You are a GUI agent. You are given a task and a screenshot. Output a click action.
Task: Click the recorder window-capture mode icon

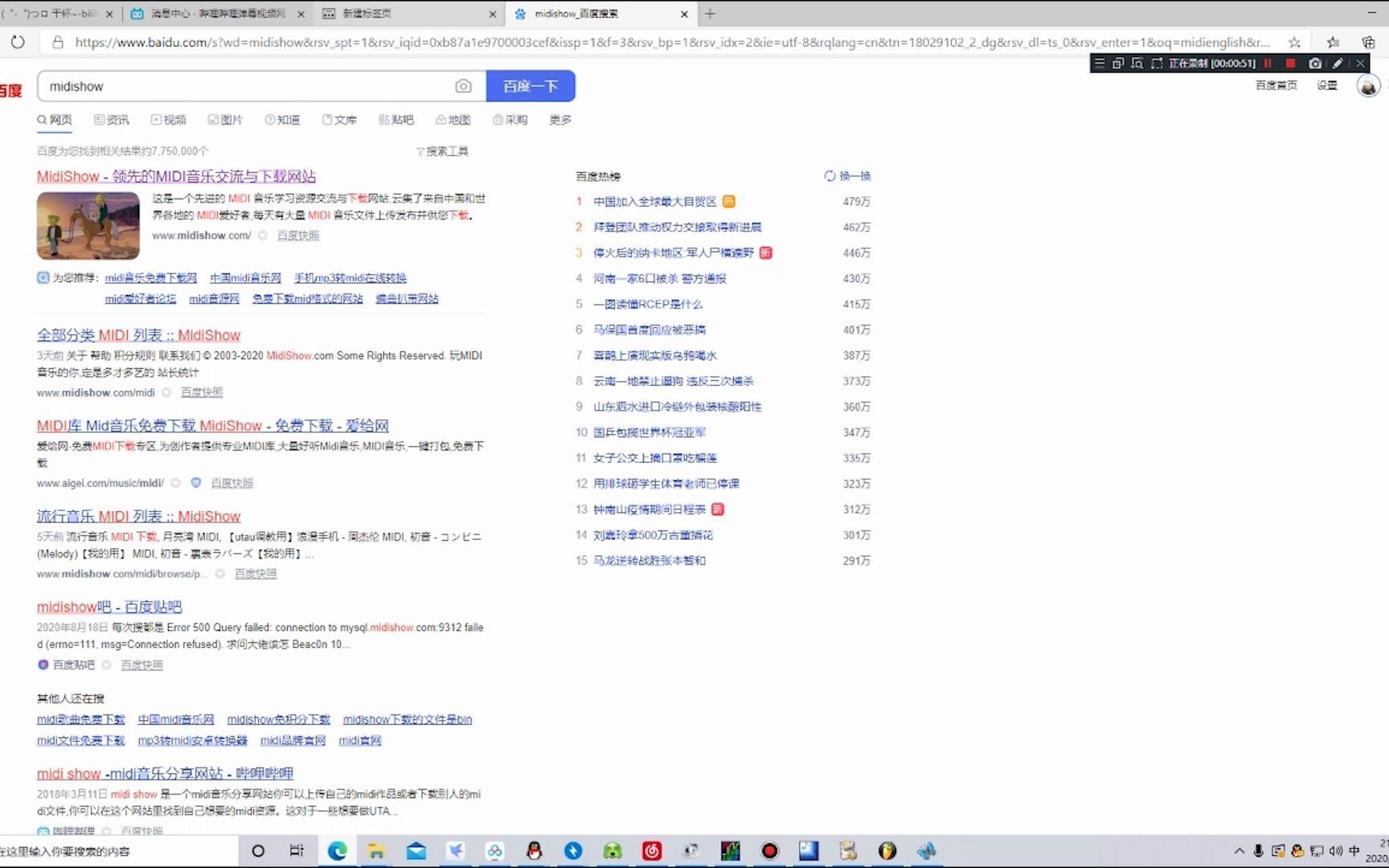coord(1117,63)
